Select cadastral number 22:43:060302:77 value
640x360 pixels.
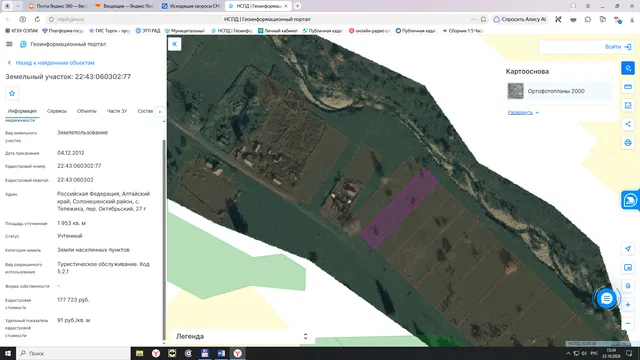tap(79, 166)
